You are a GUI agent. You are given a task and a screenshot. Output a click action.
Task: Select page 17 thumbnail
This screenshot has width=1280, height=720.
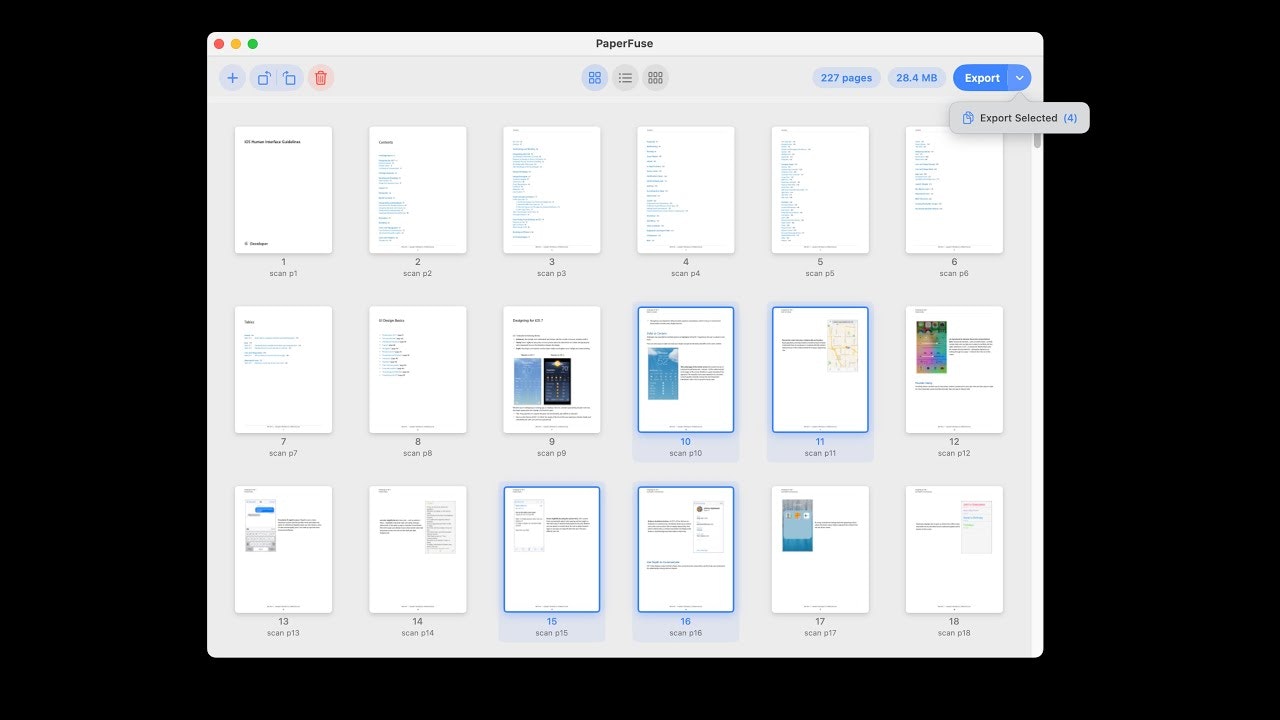(x=820, y=550)
